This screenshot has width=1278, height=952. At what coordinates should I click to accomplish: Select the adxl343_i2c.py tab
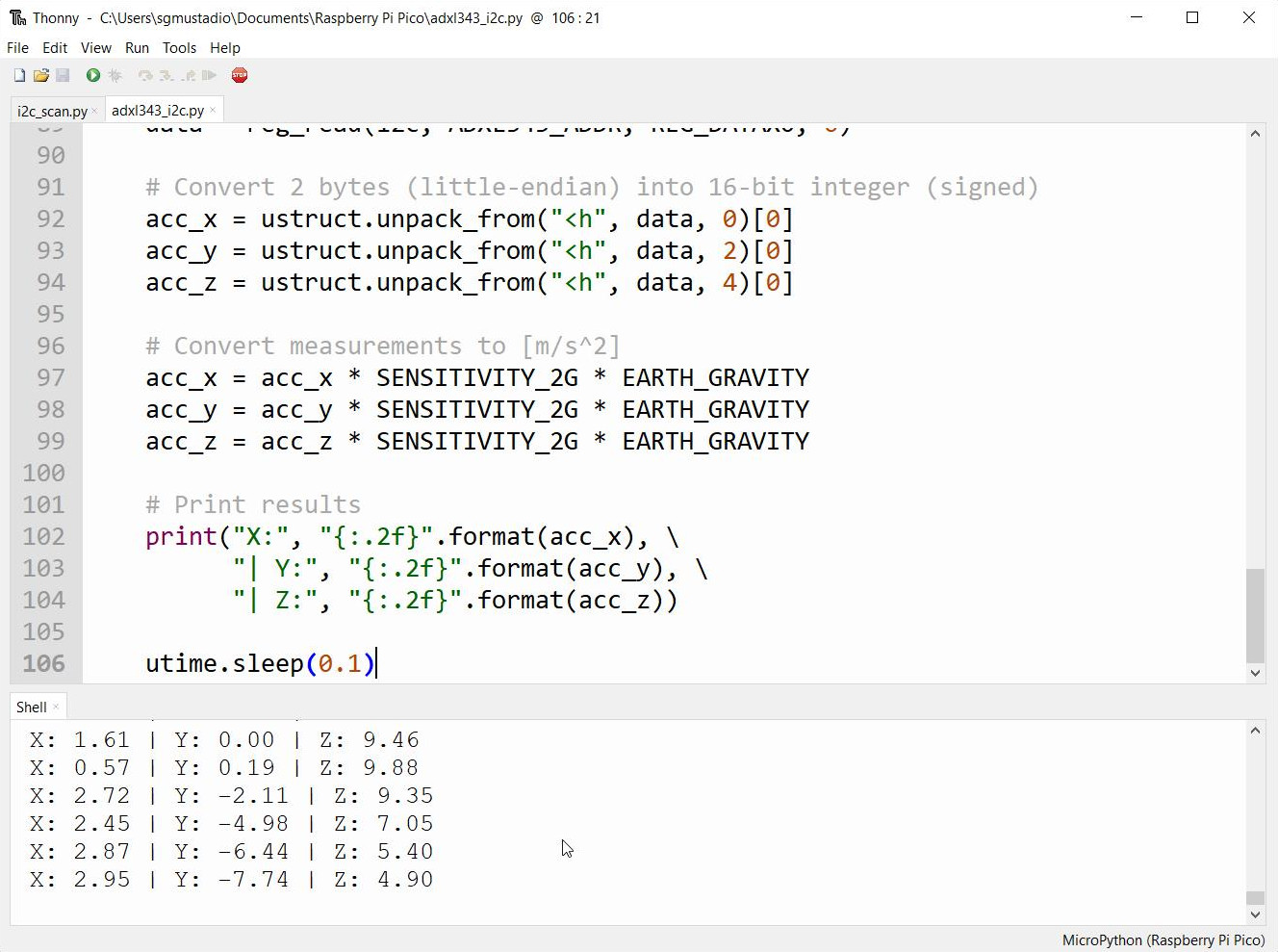pyautogui.click(x=157, y=110)
